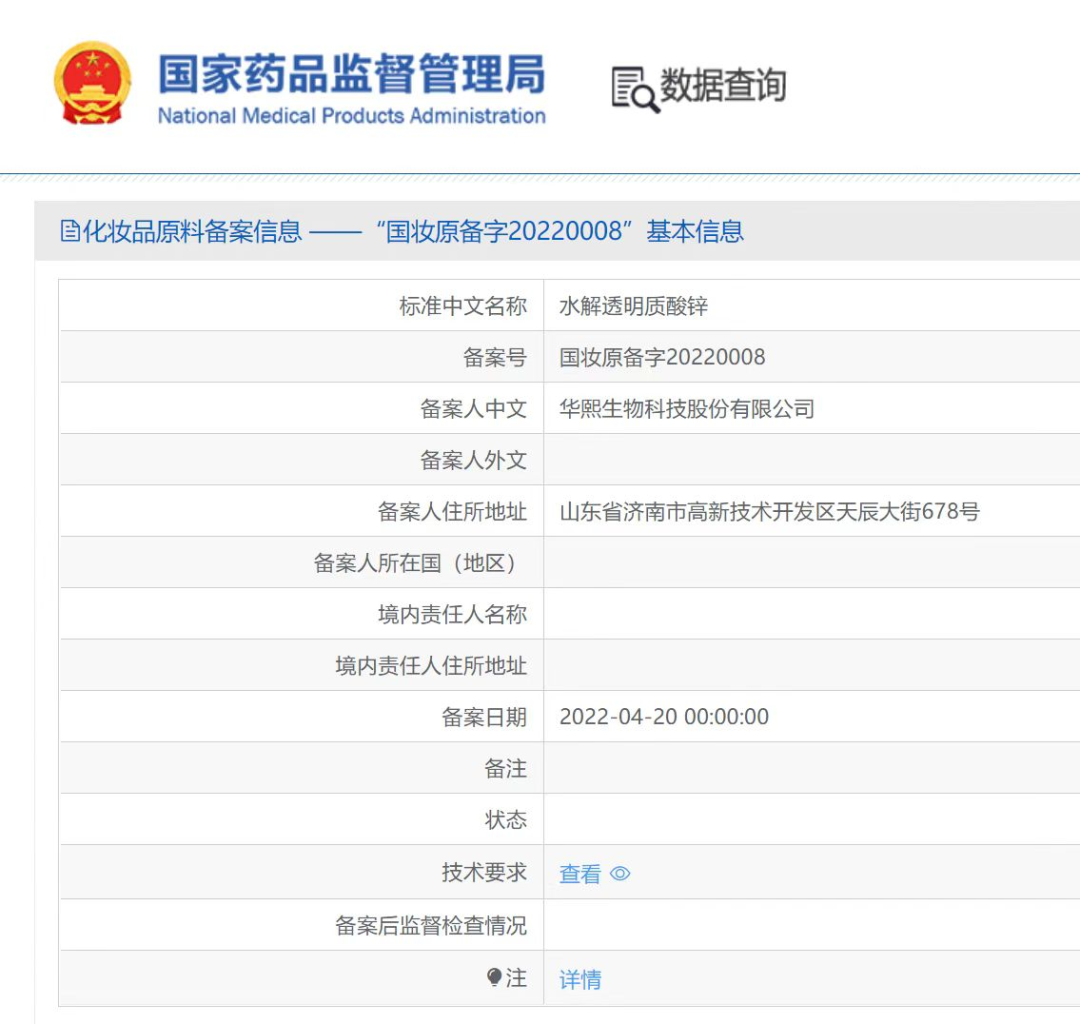Click the 数据查询 label

[722, 86]
